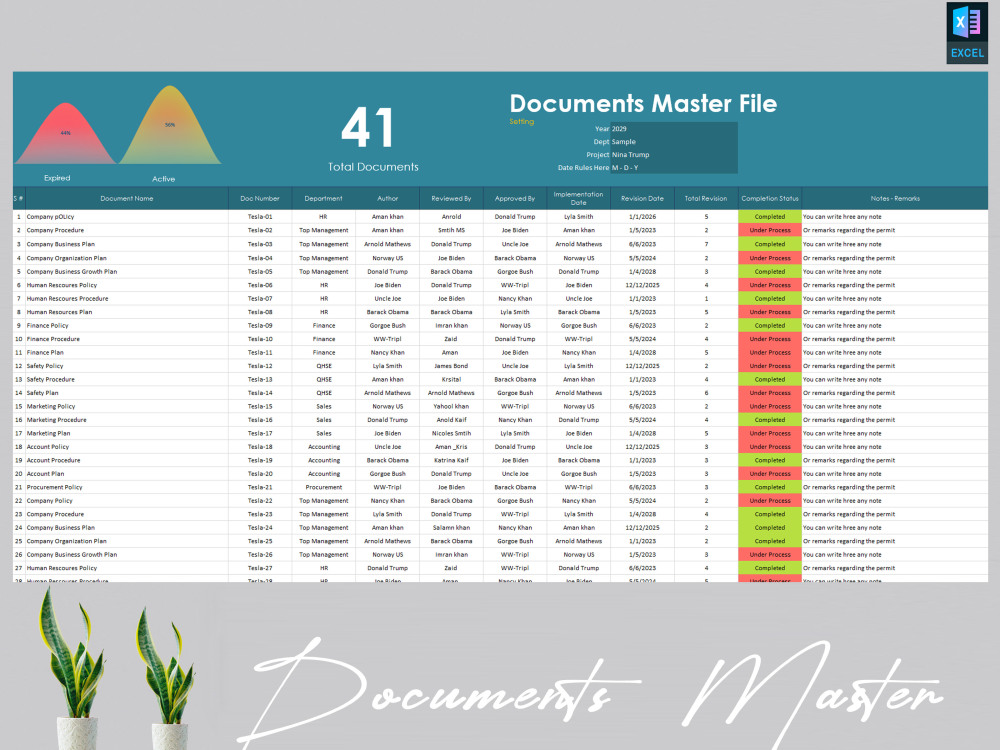Select the Tesla-05 doc number cell
This screenshot has height=750, width=1000.
tap(260, 272)
